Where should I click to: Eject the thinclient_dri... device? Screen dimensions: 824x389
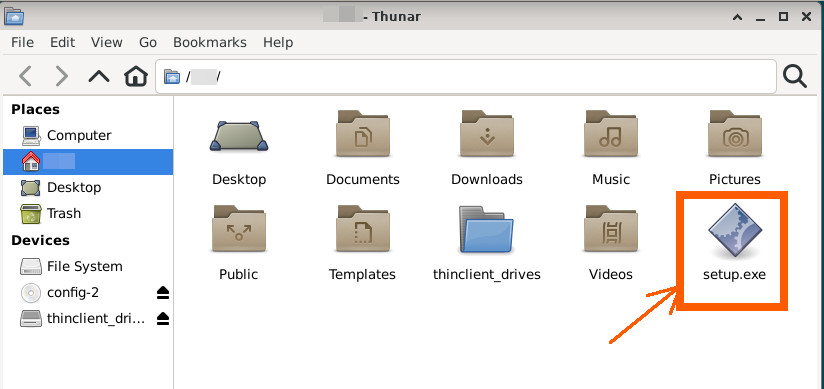coord(163,319)
